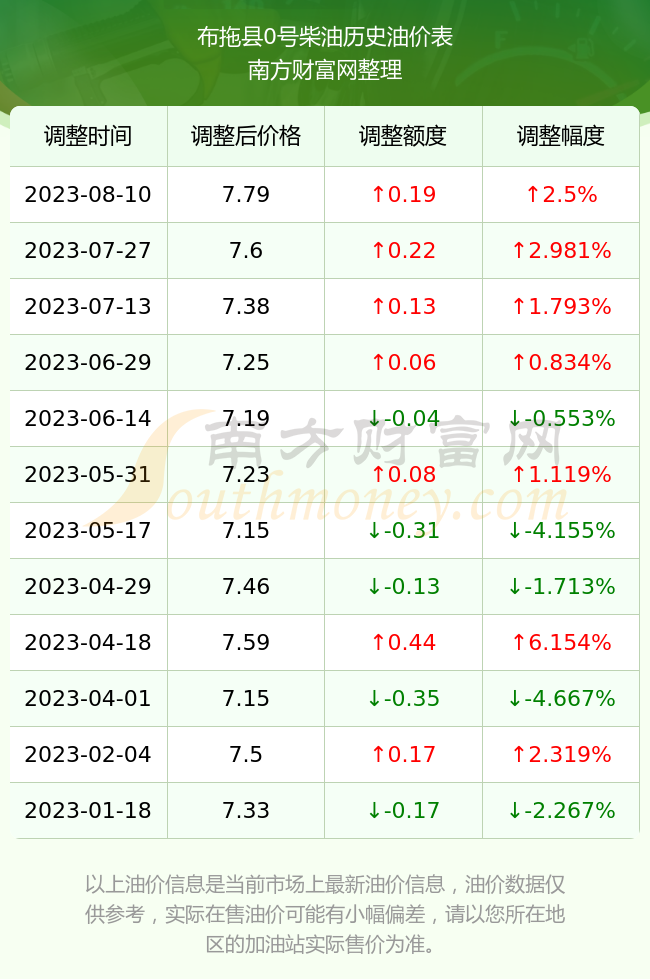650x980 pixels.
Task: Select the 2023-07-13 date cell
Action: point(88,306)
